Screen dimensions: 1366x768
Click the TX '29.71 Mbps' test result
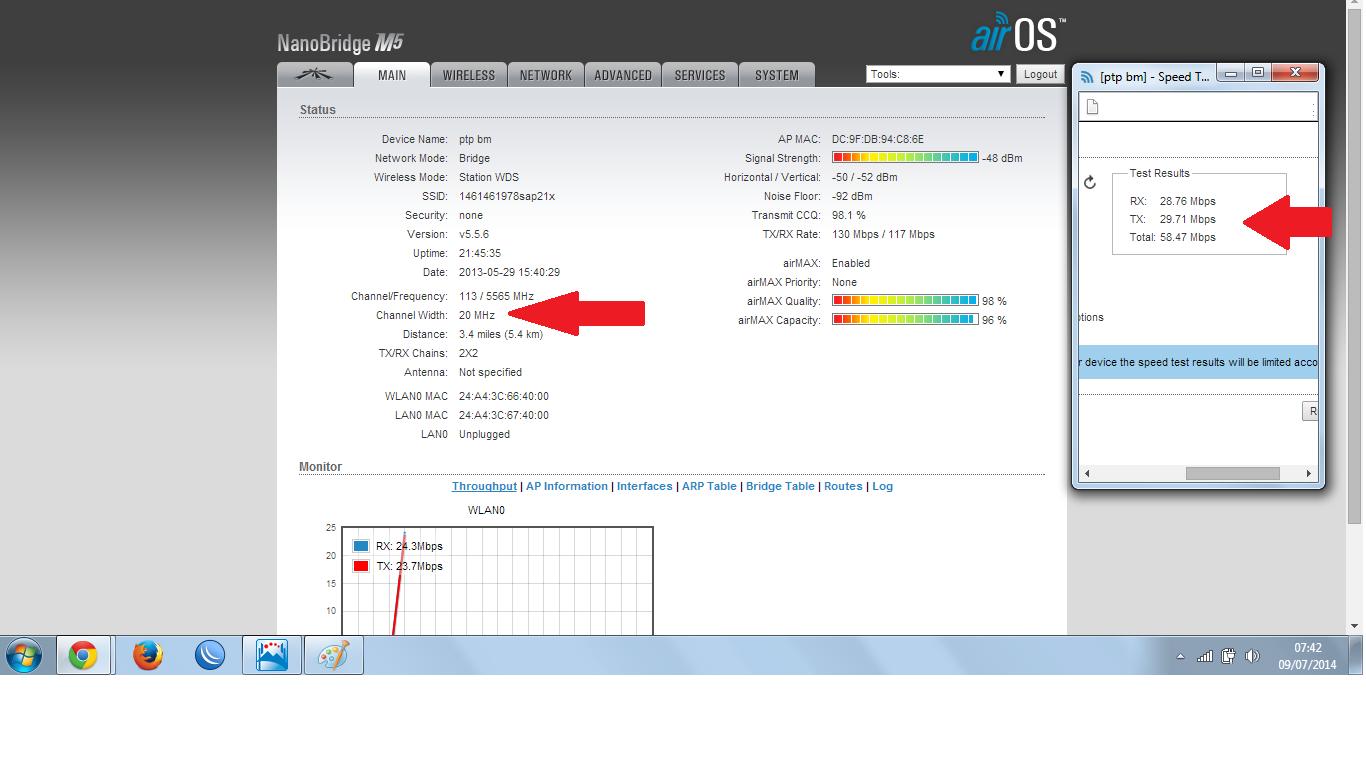[1188, 220]
